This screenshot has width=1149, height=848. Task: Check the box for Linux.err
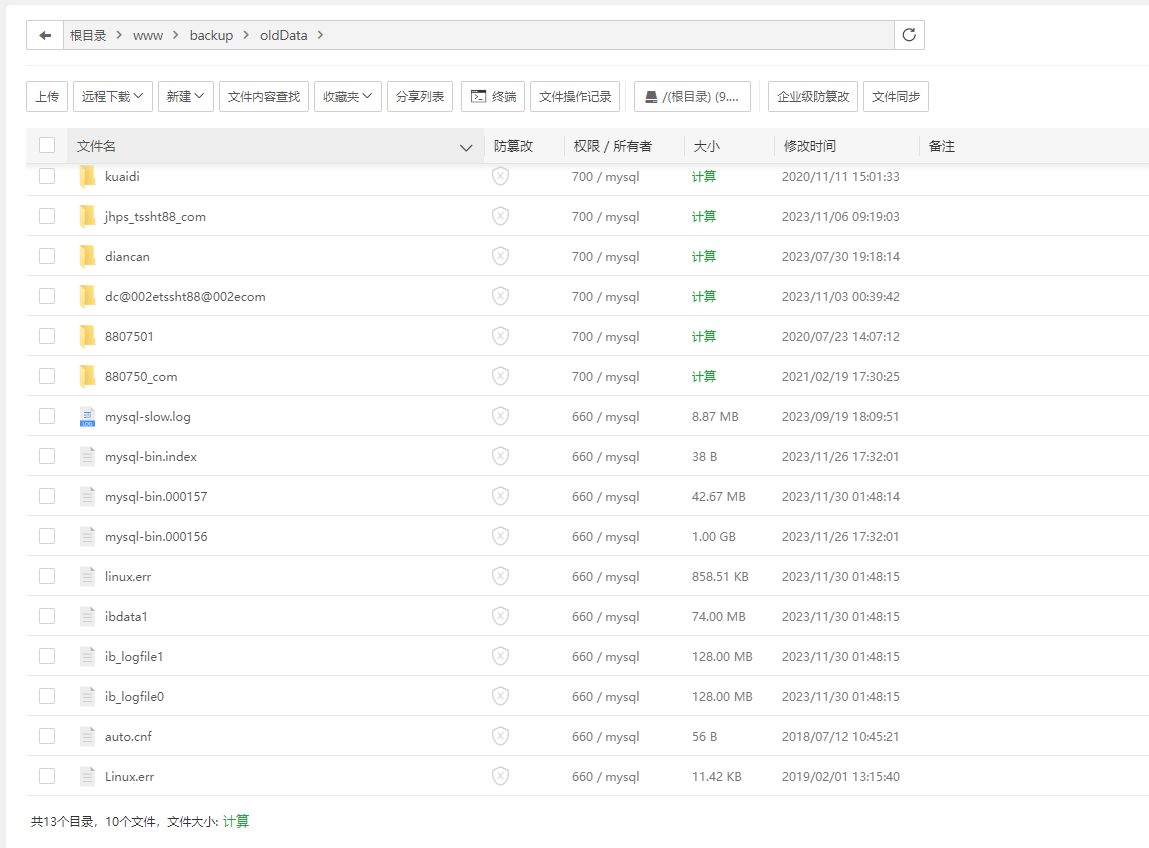47,776
